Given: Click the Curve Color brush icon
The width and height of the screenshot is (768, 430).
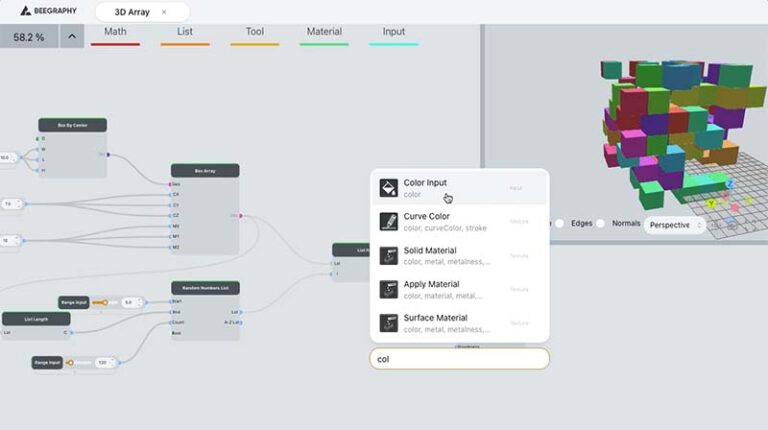Looking at the screenshot, I should 389,222.
